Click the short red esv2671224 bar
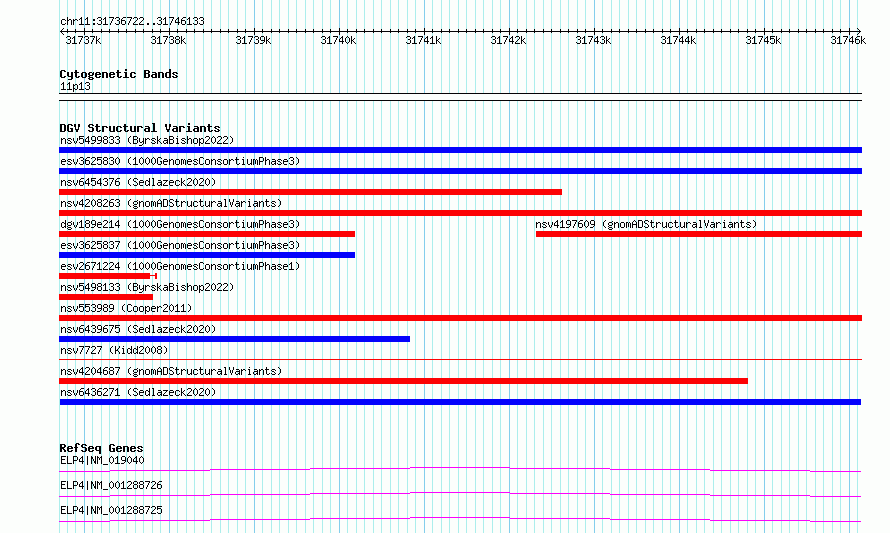The height and width of the screenshot is (533, 890). [108, 276]
